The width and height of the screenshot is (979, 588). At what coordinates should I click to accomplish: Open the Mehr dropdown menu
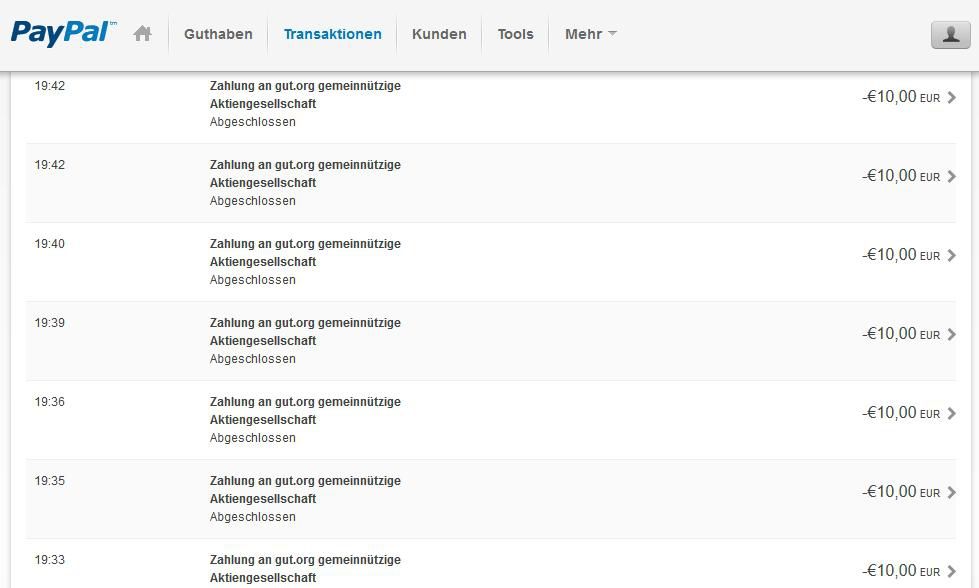[591, 34]
